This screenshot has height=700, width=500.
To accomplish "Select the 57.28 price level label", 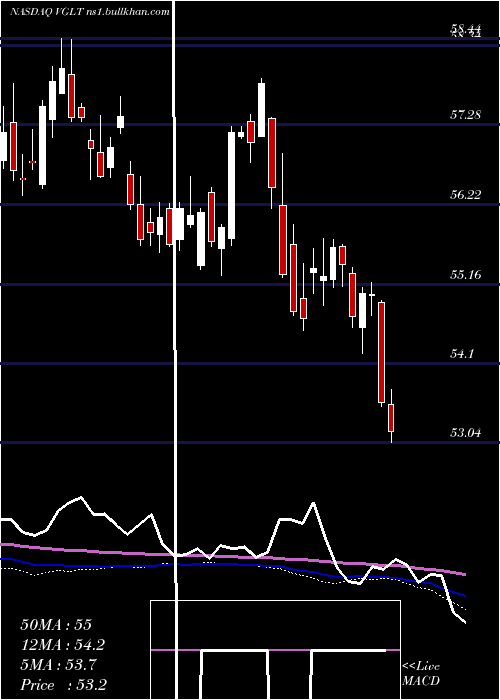I will 465,115.
